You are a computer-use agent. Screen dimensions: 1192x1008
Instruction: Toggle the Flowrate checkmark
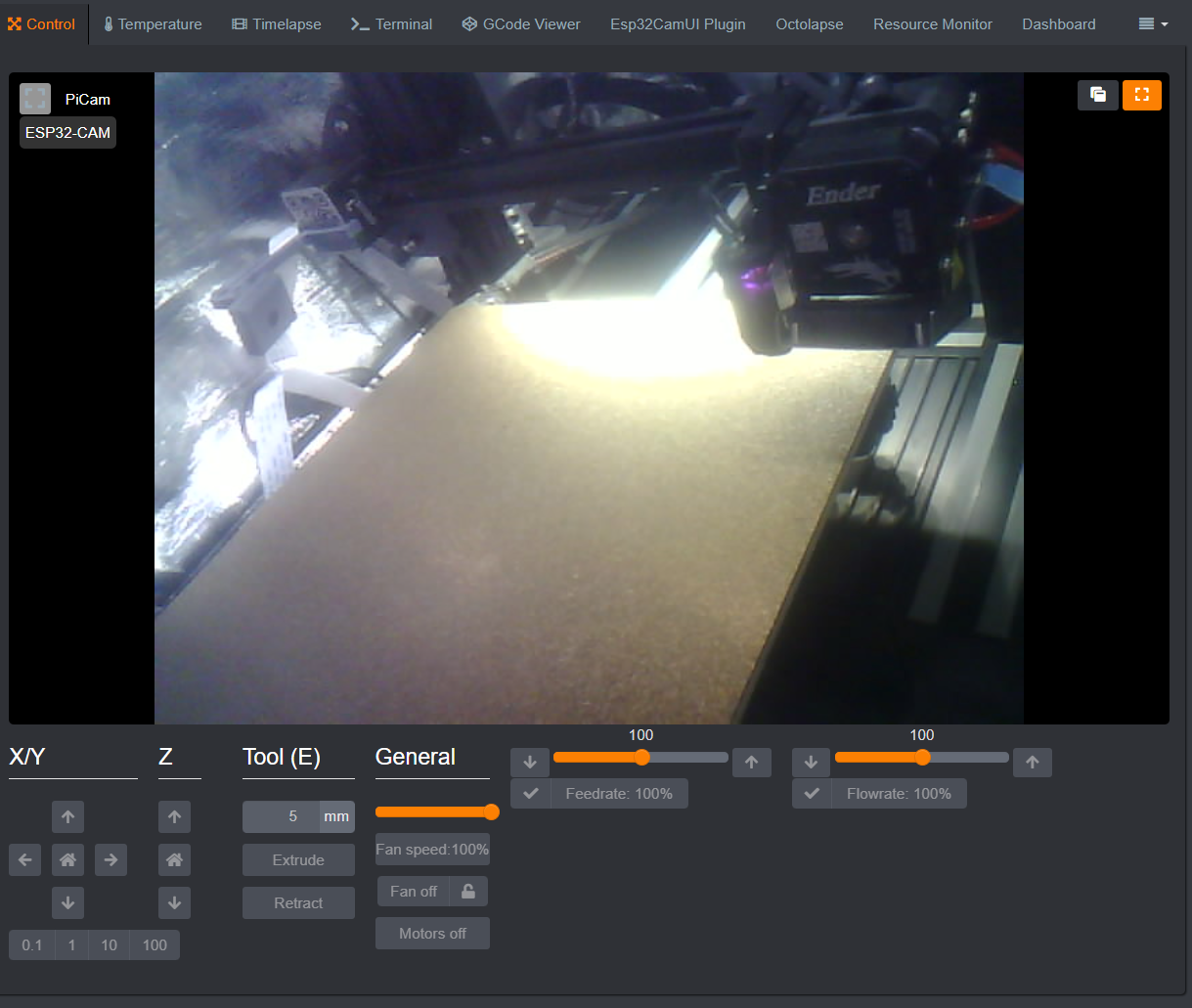811,793
